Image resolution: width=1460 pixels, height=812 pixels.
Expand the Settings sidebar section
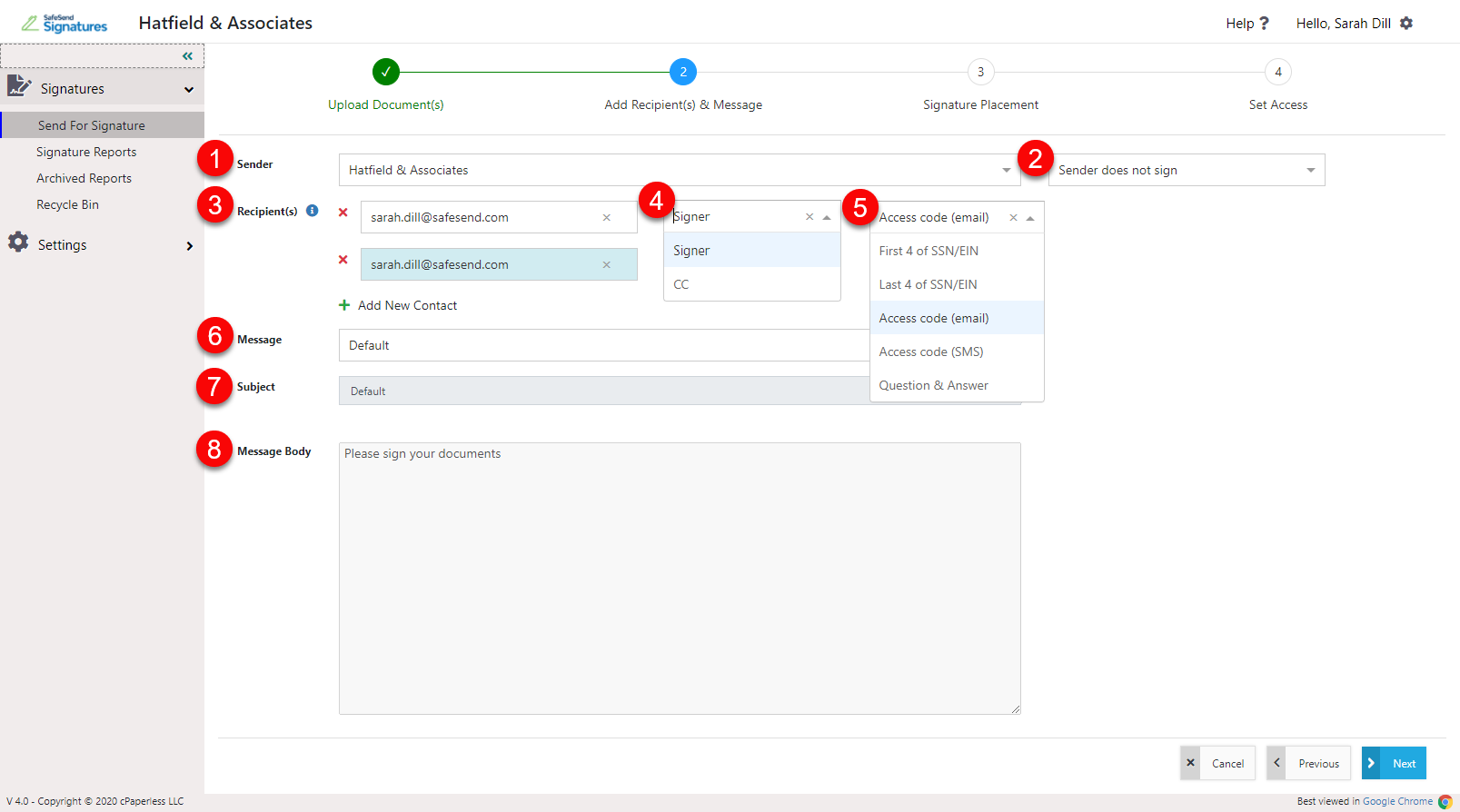click(x=189, y=246)
